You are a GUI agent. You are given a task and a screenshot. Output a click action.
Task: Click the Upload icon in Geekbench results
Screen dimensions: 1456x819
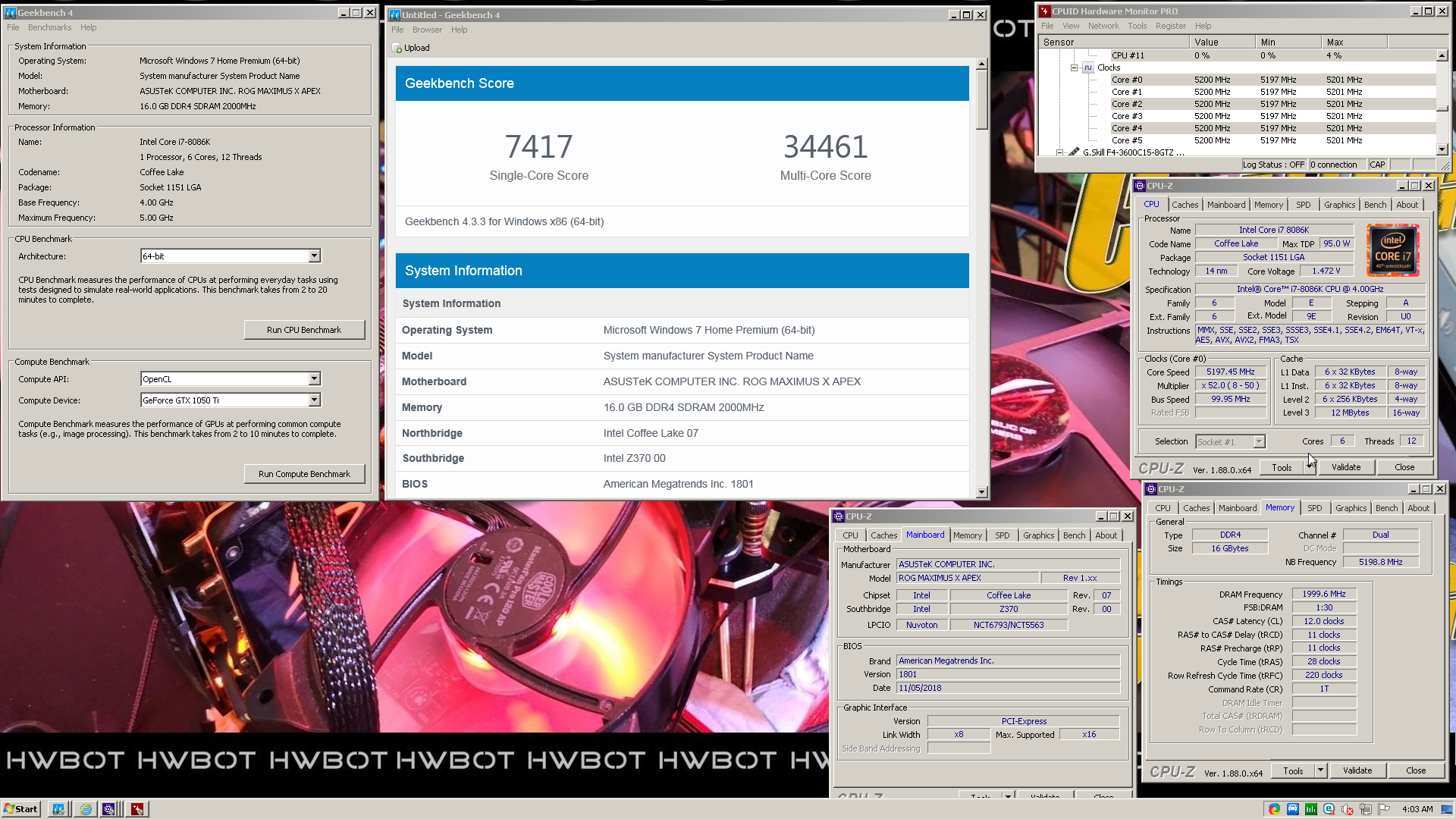point(397,48)
